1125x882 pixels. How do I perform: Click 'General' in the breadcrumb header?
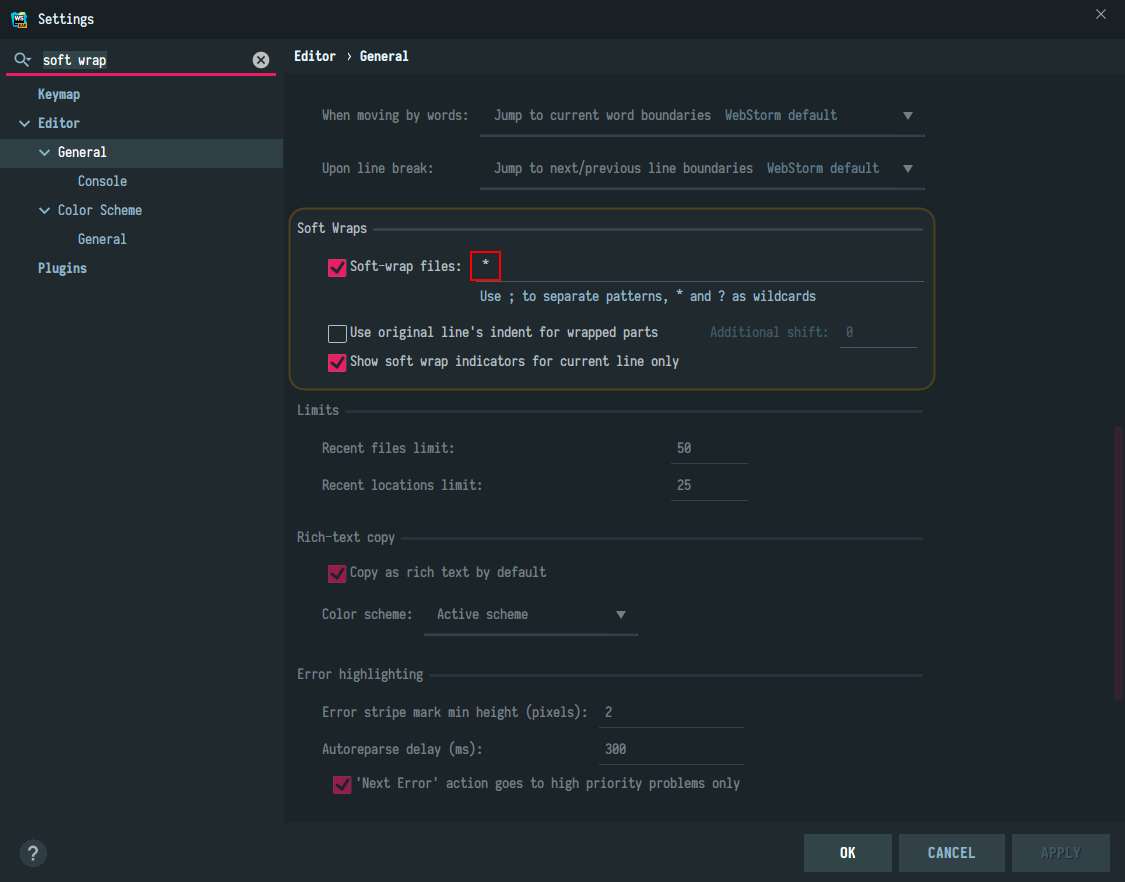(x=384, y=56)
